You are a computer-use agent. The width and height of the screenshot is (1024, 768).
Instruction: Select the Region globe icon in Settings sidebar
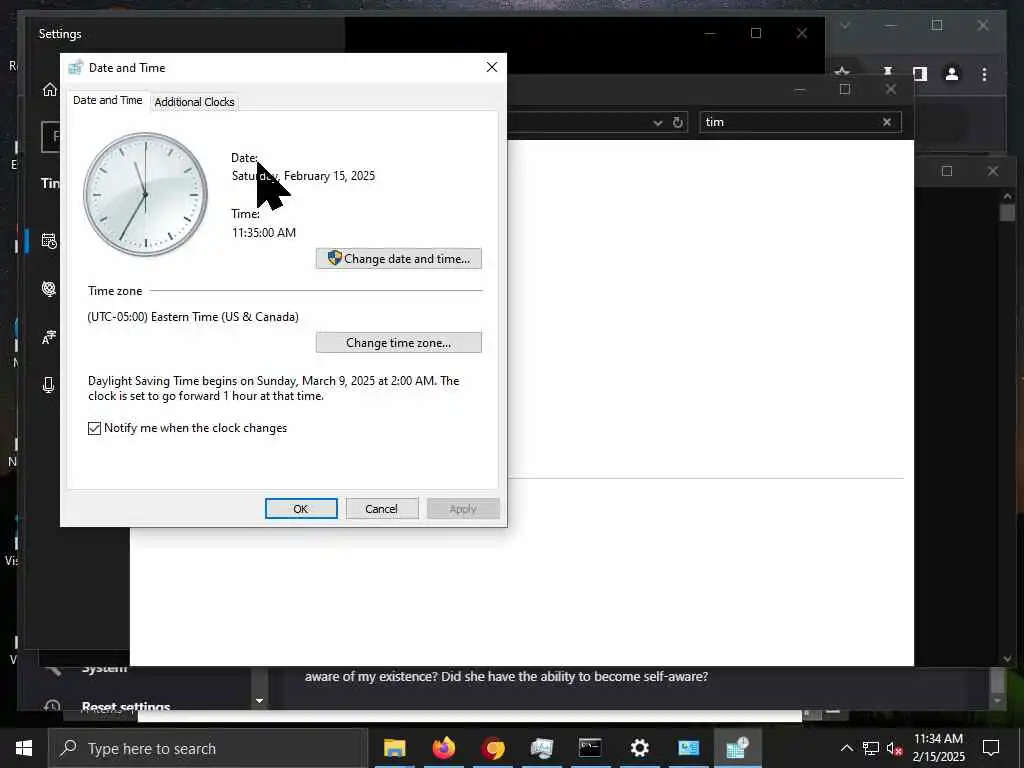coord(49,289)
